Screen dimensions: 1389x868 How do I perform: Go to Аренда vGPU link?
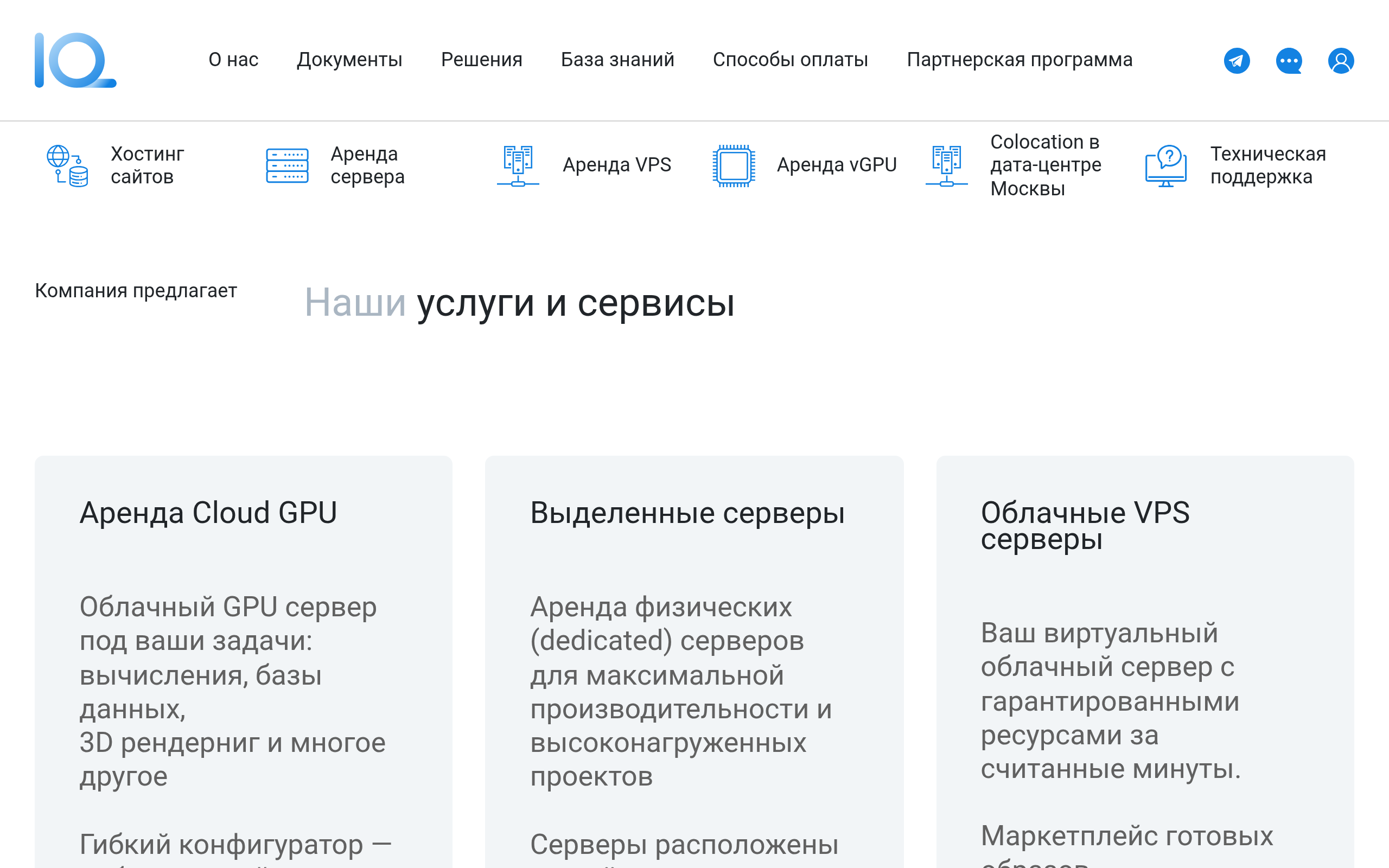[836, 165]
